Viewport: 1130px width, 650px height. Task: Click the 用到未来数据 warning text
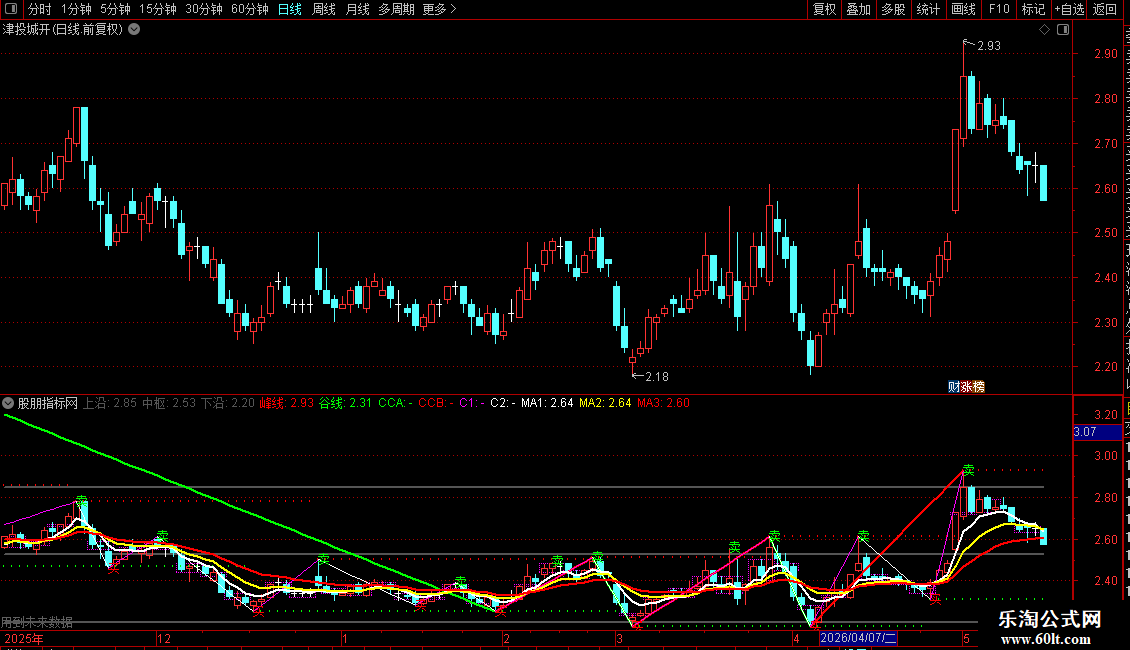[x=37, y=622]
